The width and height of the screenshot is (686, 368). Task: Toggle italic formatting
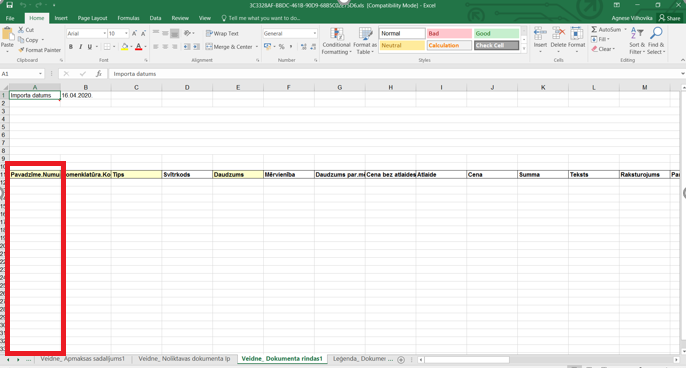click(80, 47)
